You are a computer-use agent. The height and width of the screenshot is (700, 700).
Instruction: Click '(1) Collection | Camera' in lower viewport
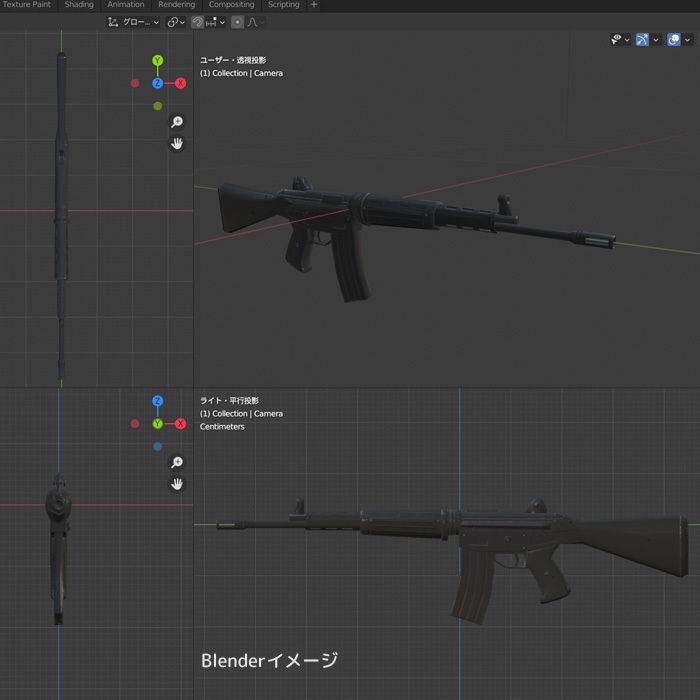pos(241,414)
